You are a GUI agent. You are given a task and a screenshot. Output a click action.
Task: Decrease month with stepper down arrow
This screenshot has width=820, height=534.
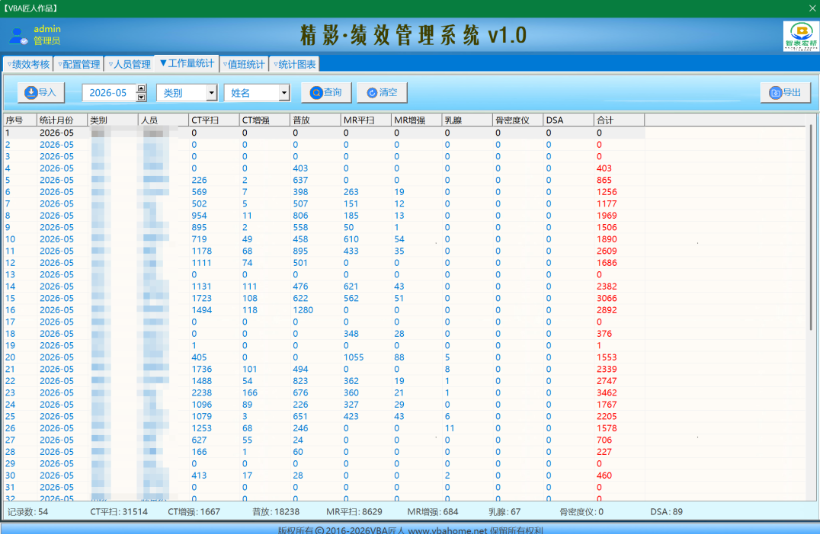[x=141, y=97]
